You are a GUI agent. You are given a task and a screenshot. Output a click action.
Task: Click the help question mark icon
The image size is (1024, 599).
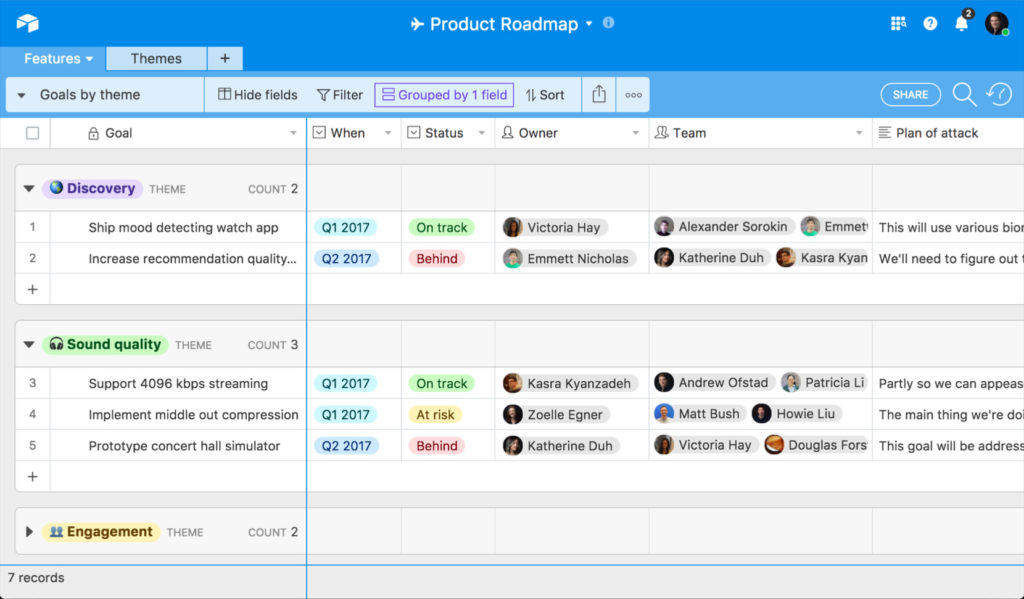click(x=929, y=22)
